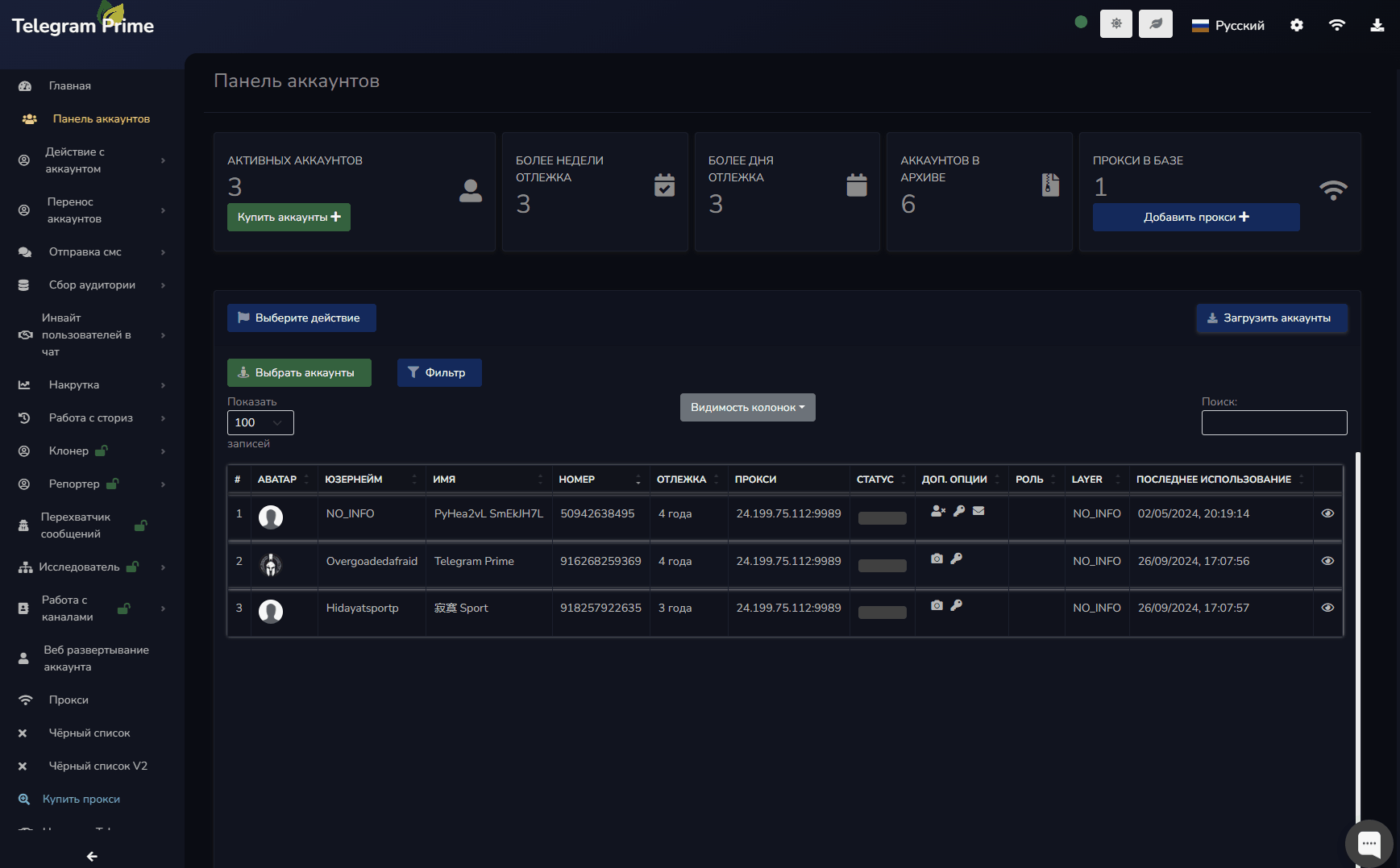Click the Загрузить аккаунты button
Viewport: 1400px width, 868px height.
click(1271, 318)
